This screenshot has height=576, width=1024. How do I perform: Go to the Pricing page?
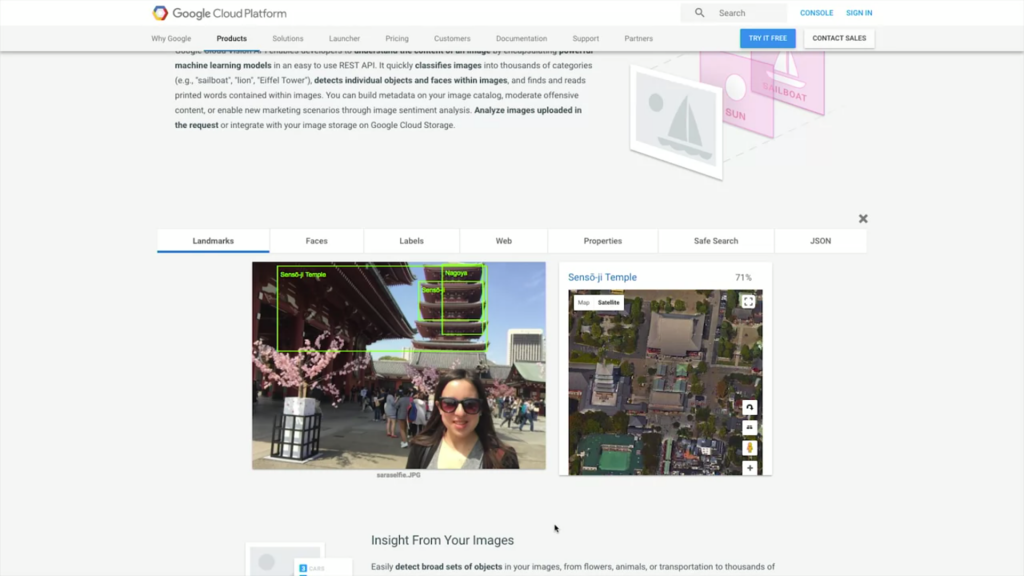pos(397,39)
